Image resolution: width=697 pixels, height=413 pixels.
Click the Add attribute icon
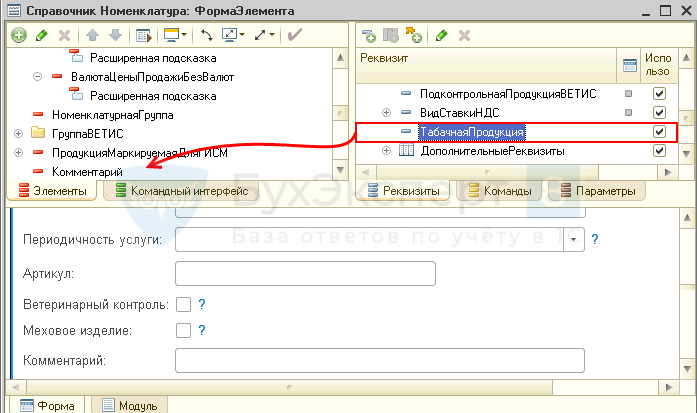369,36
